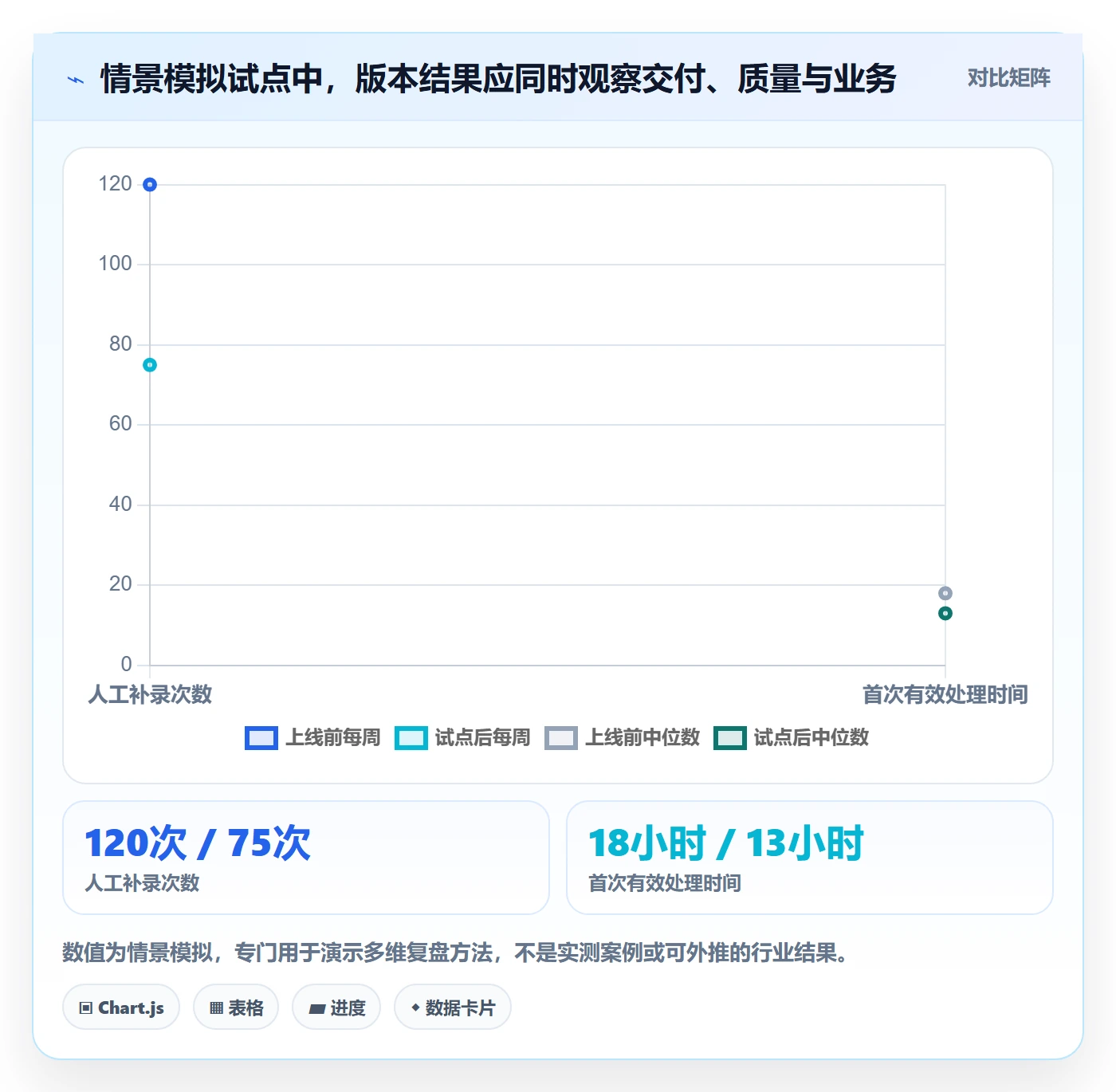
Task: Click the gray data point at 18
Action: [945, 593]
